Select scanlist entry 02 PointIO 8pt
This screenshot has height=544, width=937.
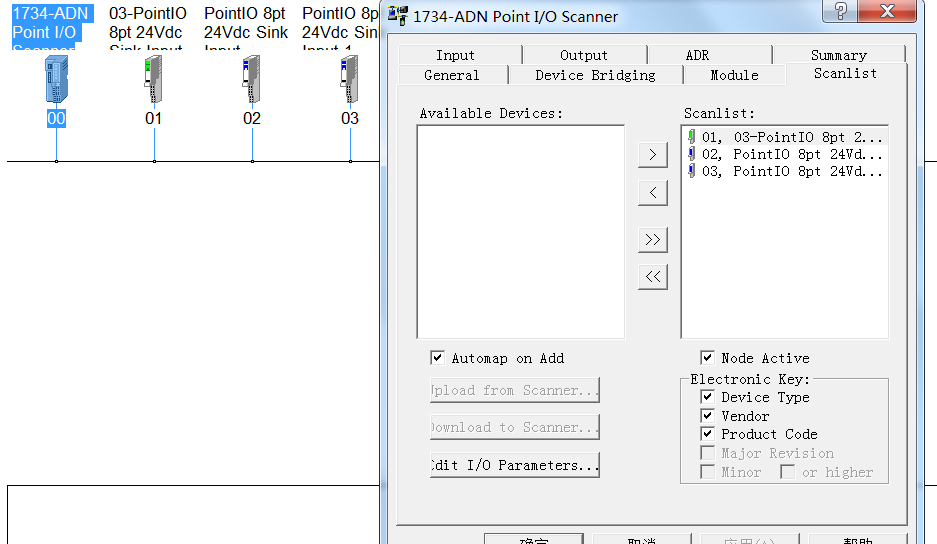[x=792, y=154]
